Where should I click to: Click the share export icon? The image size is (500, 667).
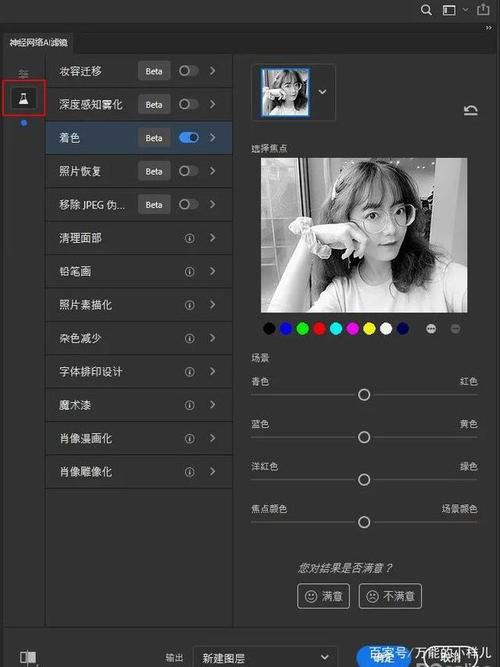(483, 9)
